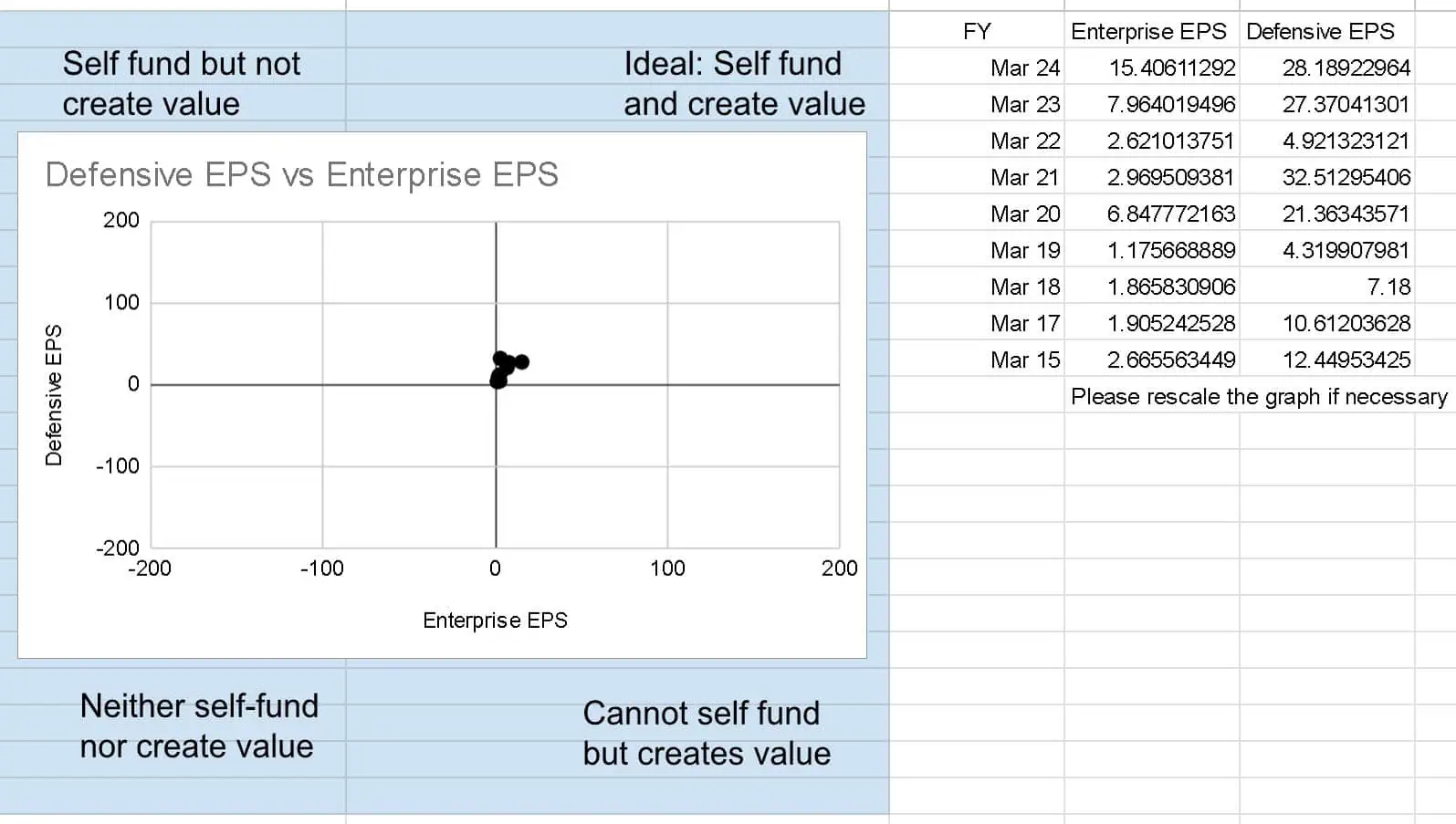This screenshot has height=824, width=1456.
Task: Click the horizontal axis title 'Enterprise EPS'
Action: (x=495, y=621)
